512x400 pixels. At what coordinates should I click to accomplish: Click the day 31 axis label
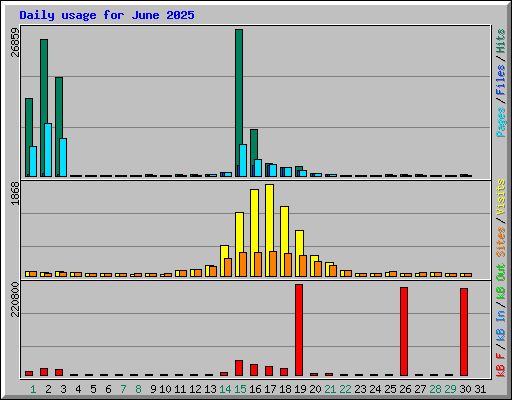pos(480,389)
